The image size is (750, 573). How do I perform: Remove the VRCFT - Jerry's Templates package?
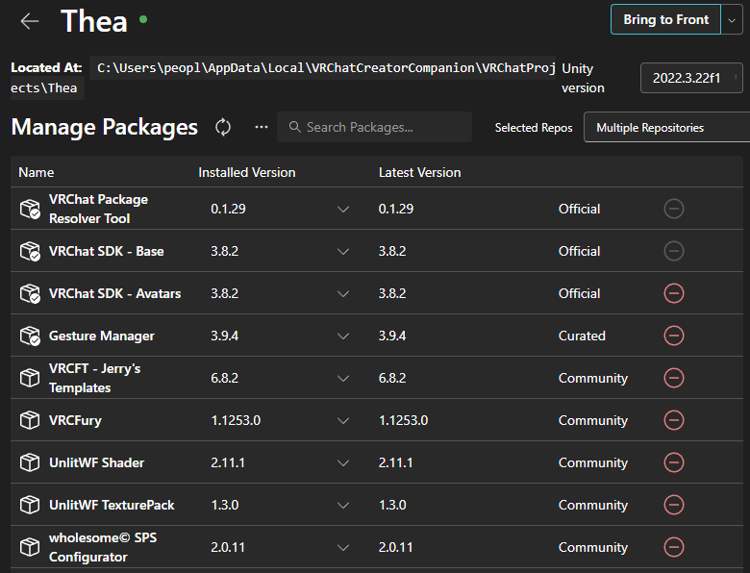coord(674,378)
